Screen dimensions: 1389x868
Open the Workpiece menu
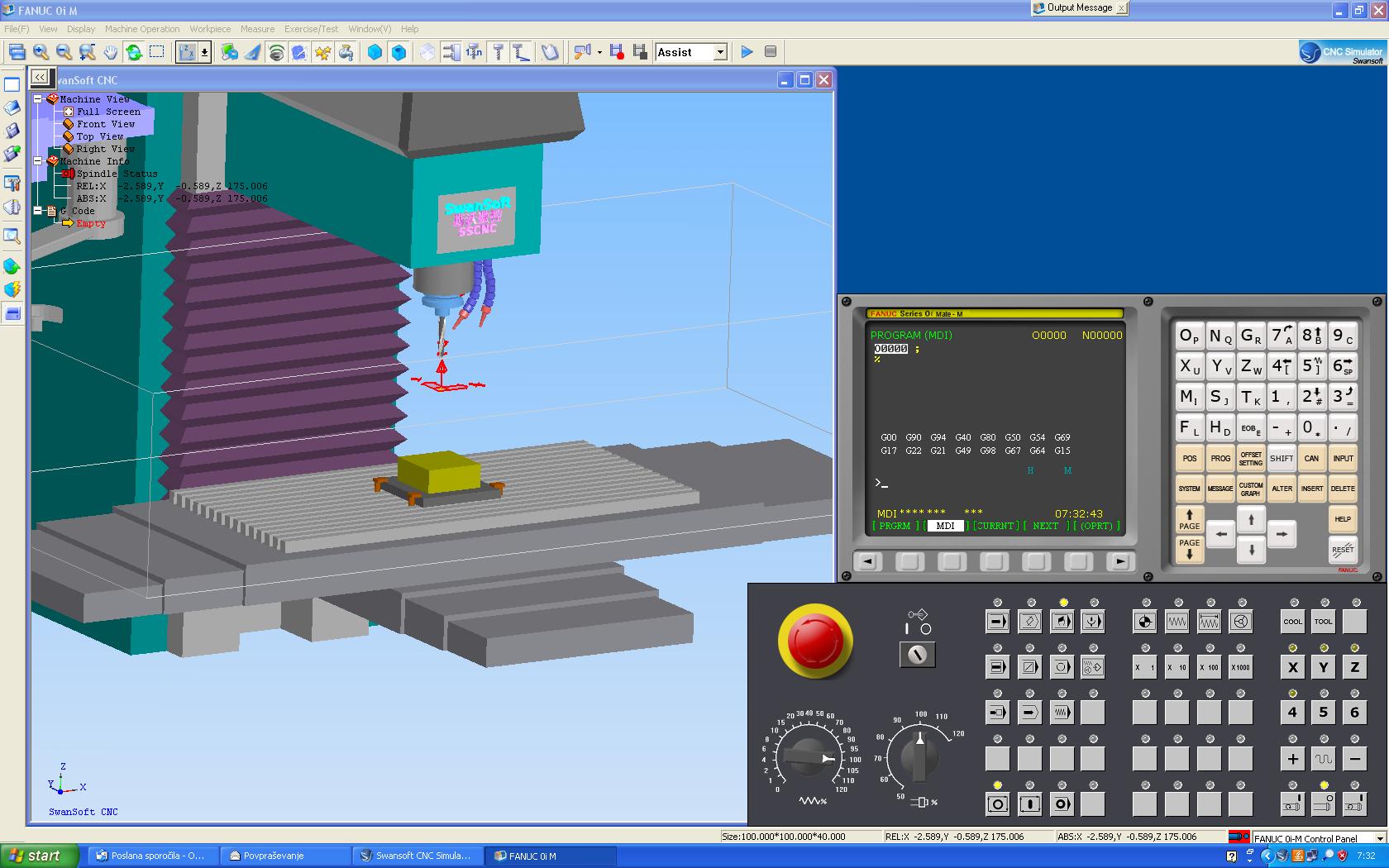pyautogui.click(x=210, y=29)
